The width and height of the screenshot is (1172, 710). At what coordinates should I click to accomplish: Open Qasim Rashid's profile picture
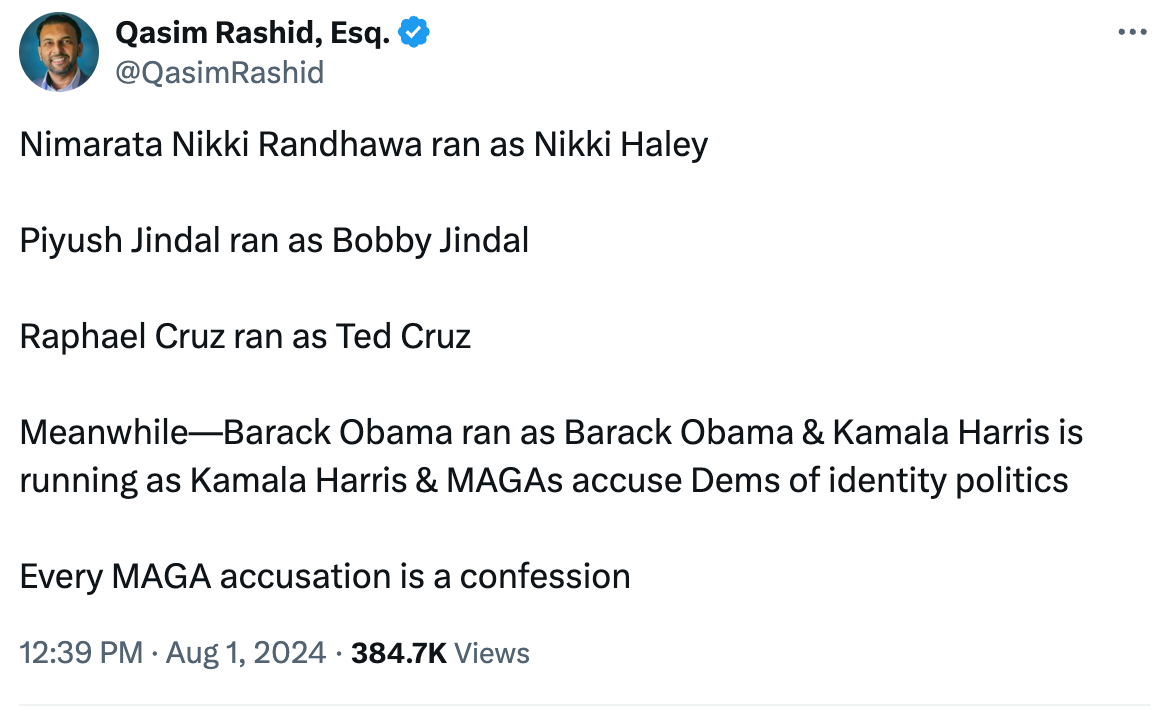tap(59, 52)
